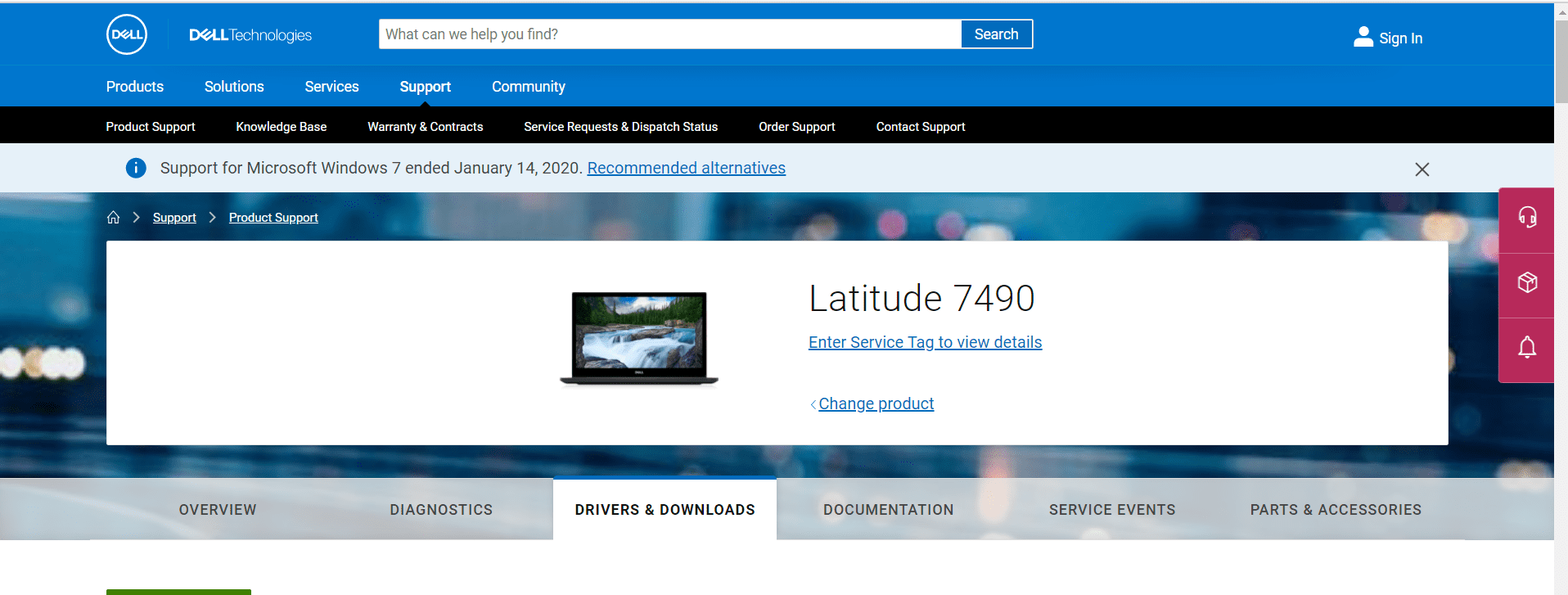This screenshot has height=595, width=1568.
Task: Switch to the Overview tab
Action: tap(218, 510)
